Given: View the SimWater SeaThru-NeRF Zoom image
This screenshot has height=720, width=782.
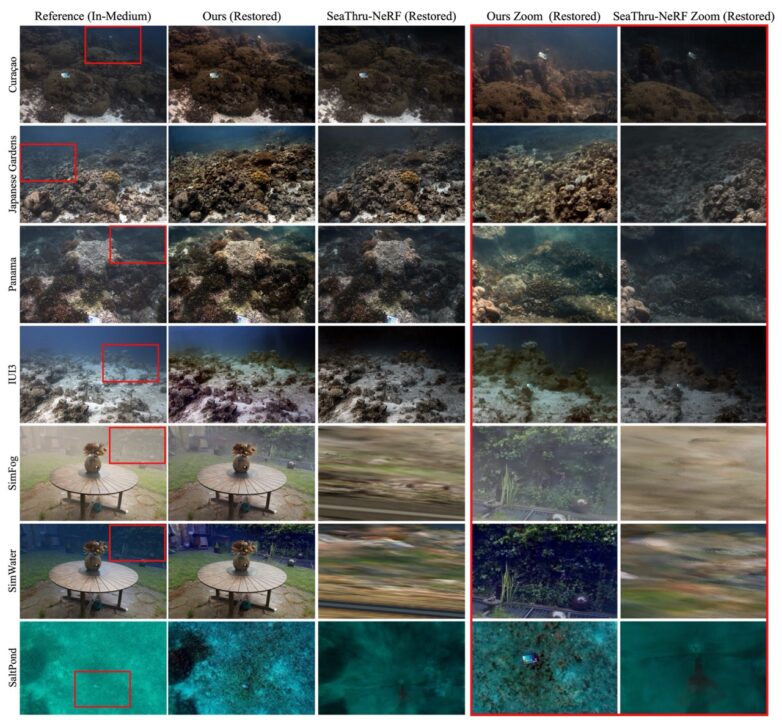Looking at the screenshot, I should click(x=693, y=571).
